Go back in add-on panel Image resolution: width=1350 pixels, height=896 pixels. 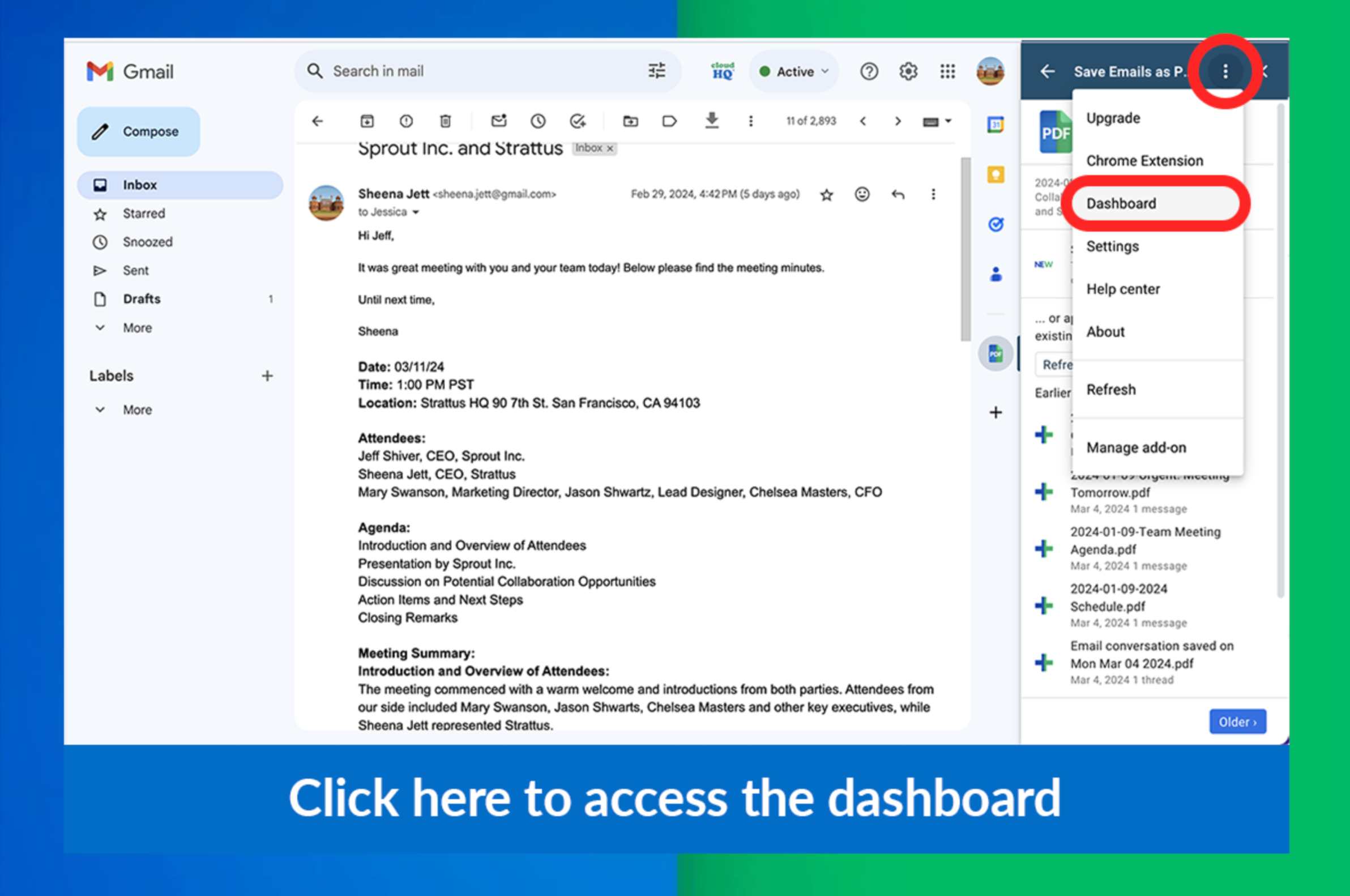tap(1047, 71)
